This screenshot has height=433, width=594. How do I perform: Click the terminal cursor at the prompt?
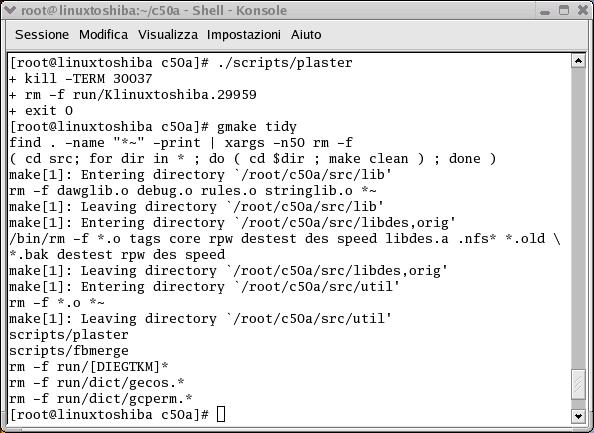click(221, 414)
